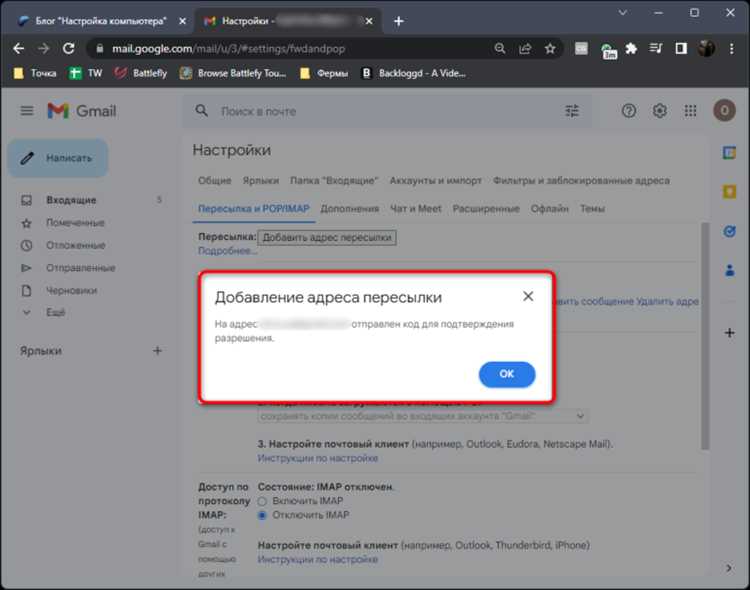Image resolution: width=750 pixels, height=590 pixels.
Task: Open the 'Темы' settings tab
Action: pos(592,209)
